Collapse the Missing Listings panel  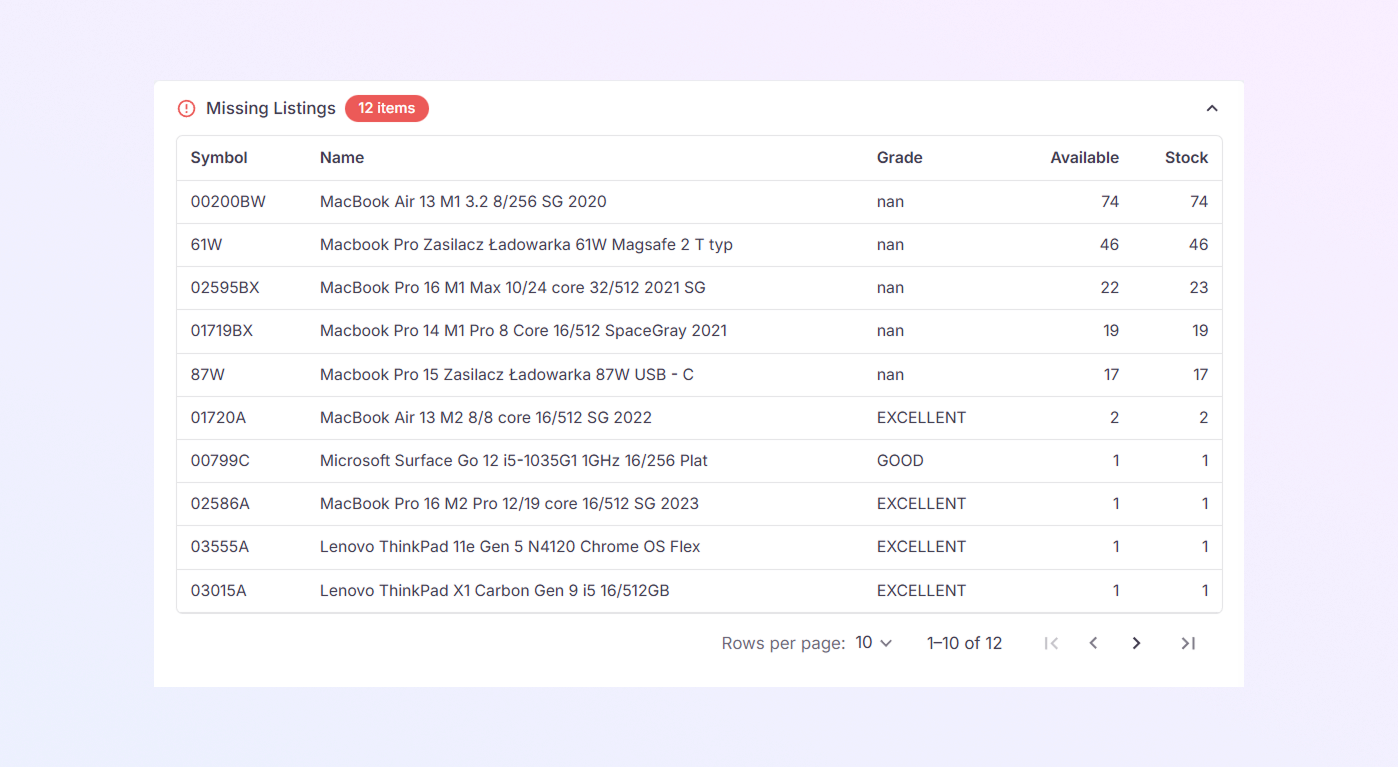[1212, 108]
